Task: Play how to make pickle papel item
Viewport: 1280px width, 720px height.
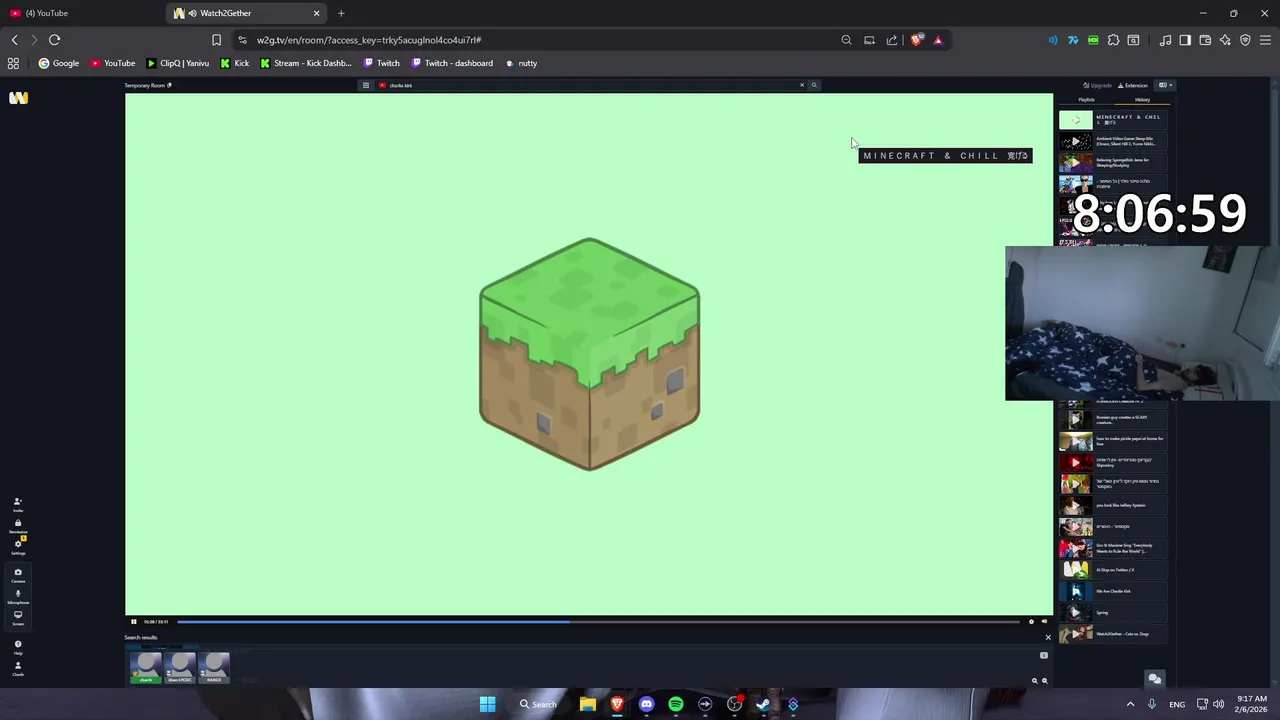Action: click(x=1113, y=441)
